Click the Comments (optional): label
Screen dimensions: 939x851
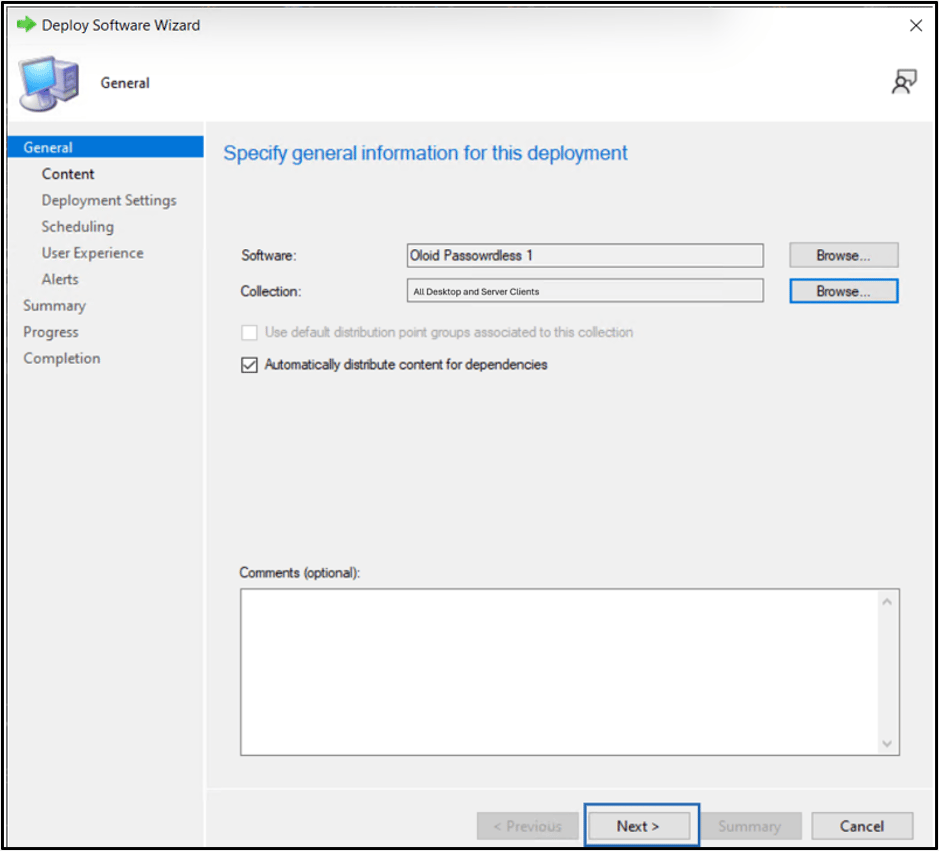pos(299,573)
